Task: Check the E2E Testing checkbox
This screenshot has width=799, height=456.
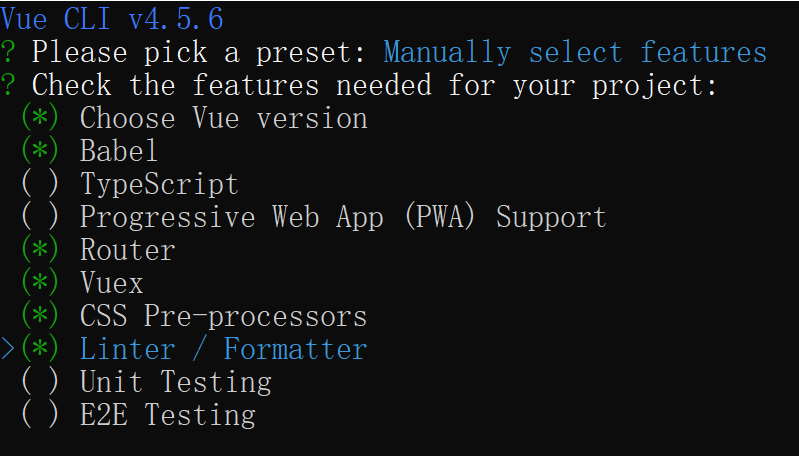Action: click(x=40, y=415)
